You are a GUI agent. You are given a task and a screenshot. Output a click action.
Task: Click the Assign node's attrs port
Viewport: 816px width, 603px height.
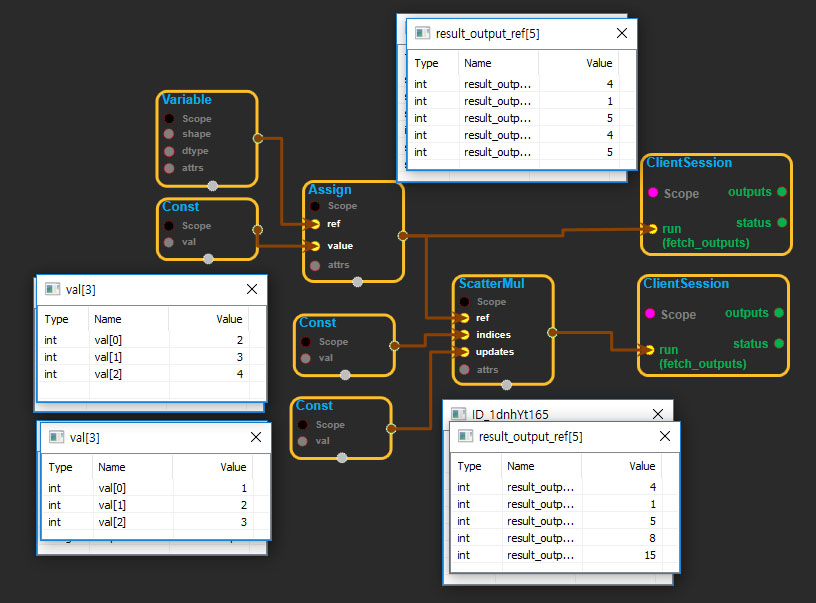(315, 265)
